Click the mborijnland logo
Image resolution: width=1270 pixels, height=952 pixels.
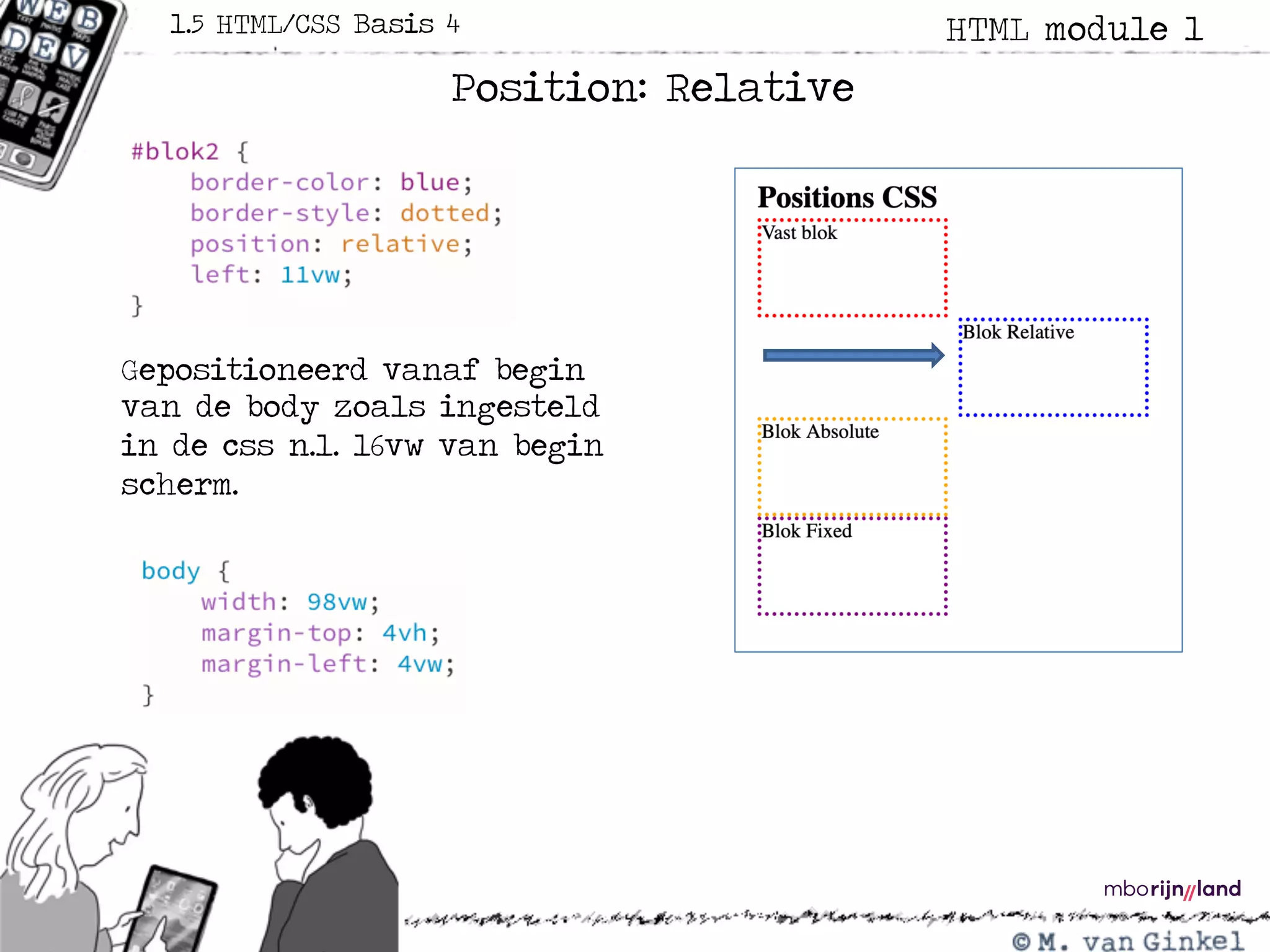click(x=1172, y=889)
